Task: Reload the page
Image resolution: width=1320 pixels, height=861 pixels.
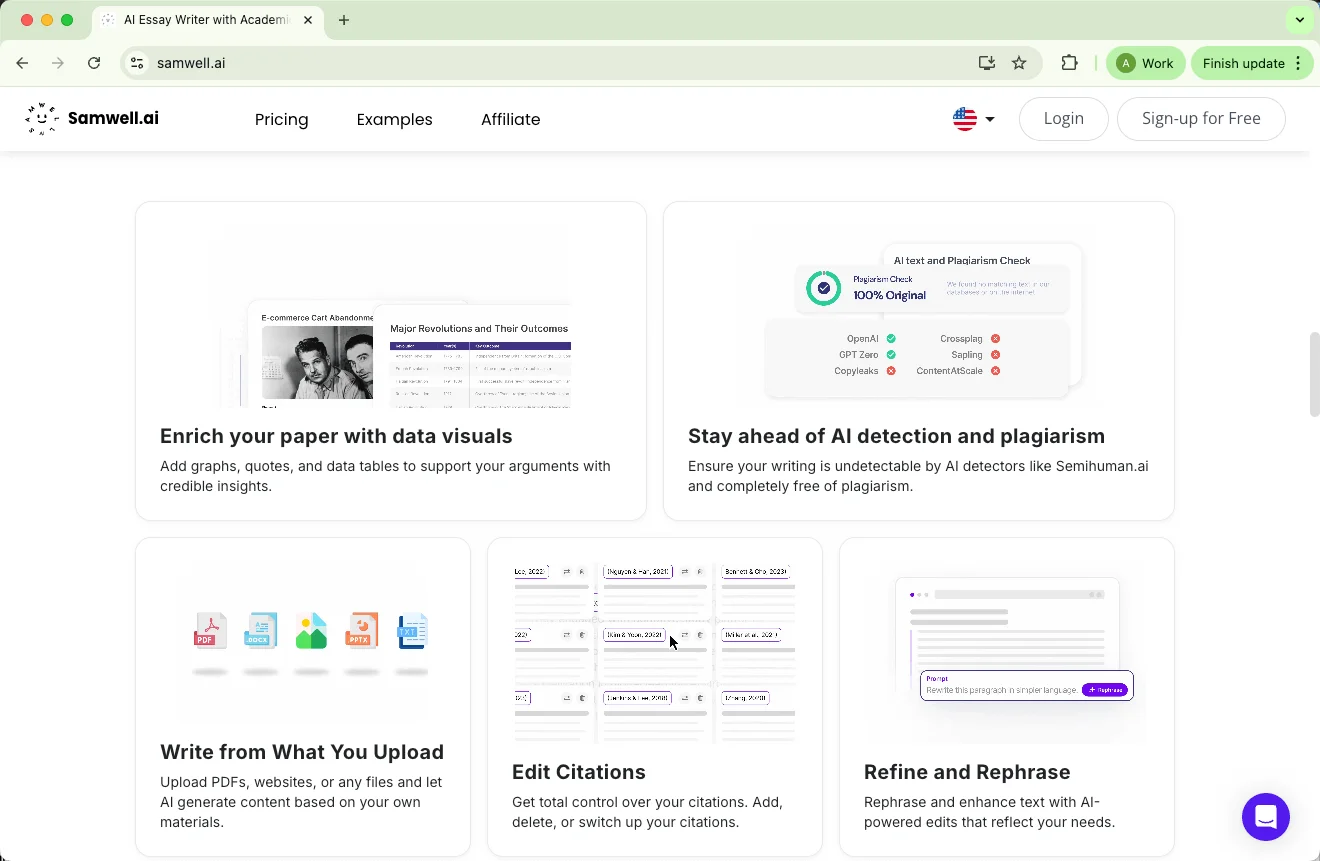Action: click(x=94, y=63)
